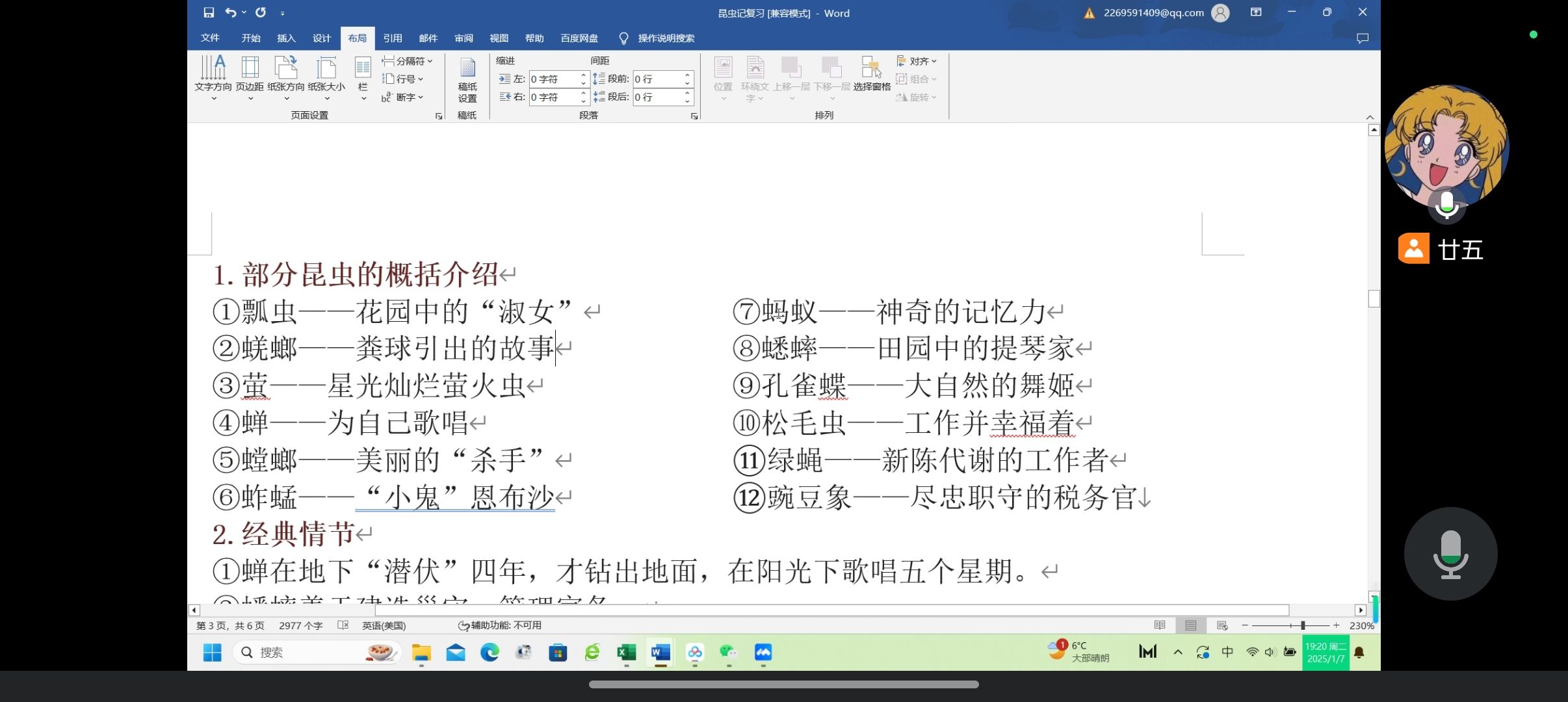Expand the Align (对齐) dropdown
This screenshot has width=1568, height=702.
(917, 61)
